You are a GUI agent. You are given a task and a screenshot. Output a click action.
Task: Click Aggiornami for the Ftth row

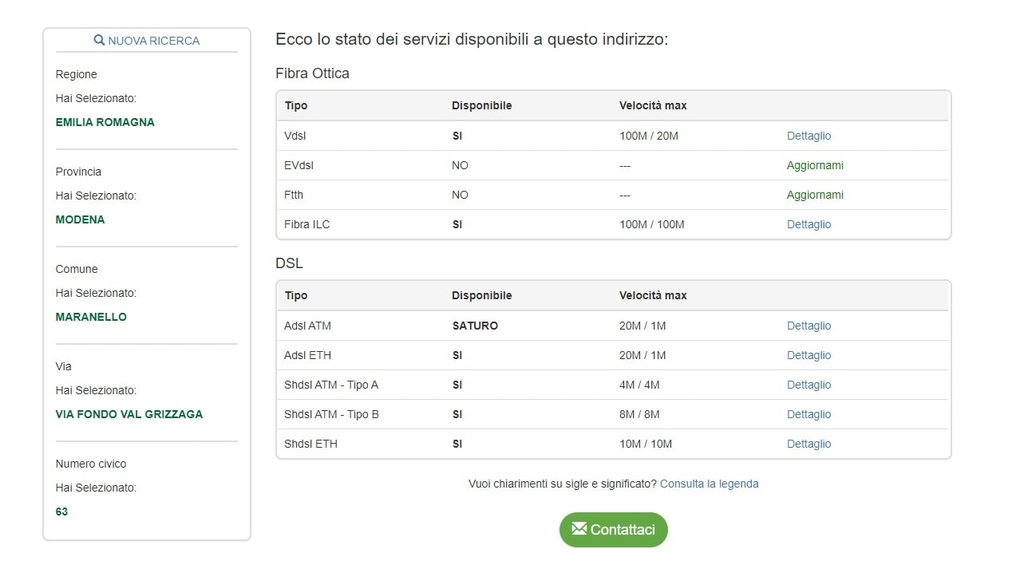[815, 195]
